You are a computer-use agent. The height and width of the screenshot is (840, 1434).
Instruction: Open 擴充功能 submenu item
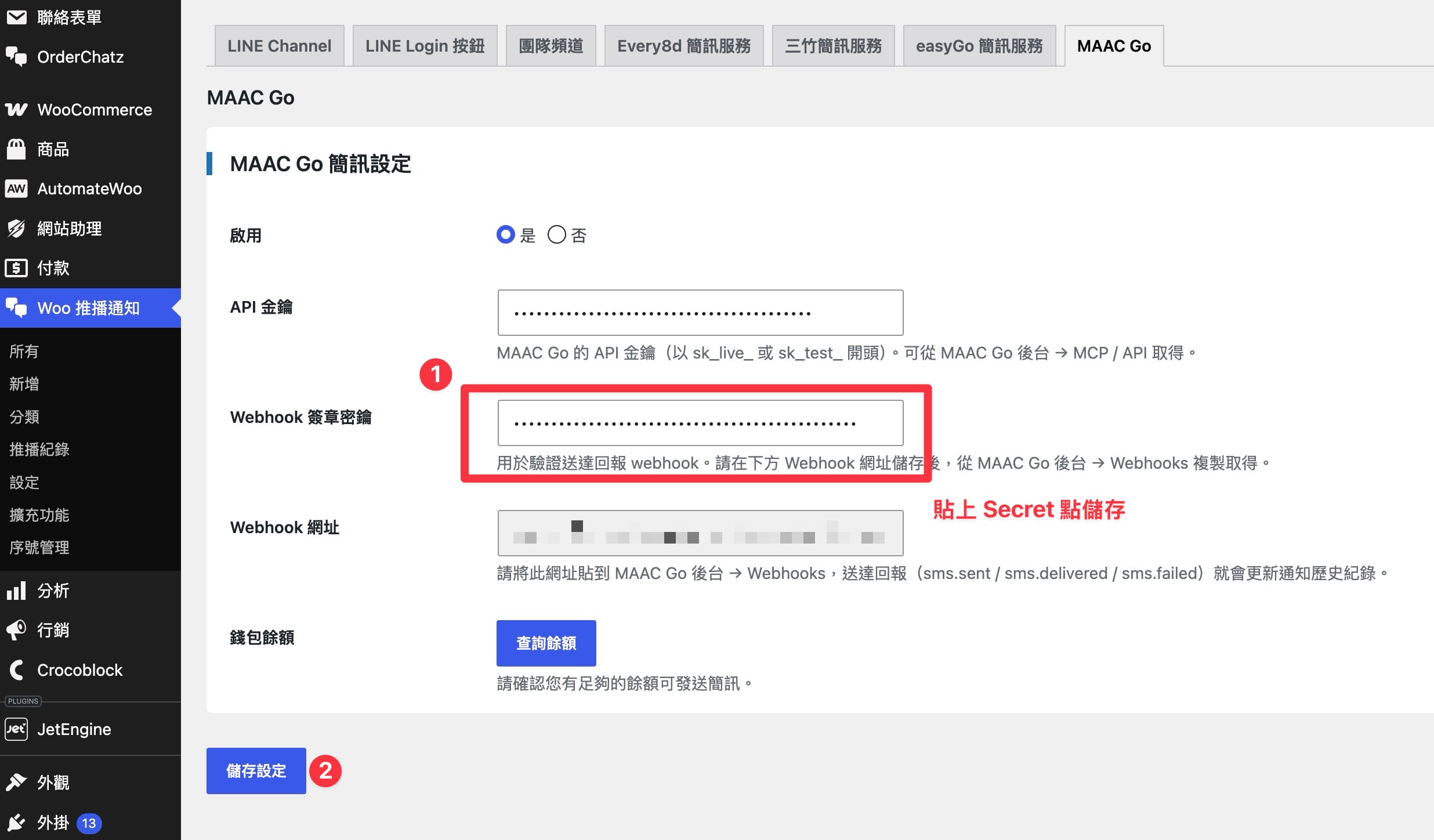pyautogui.click(x=39, y=515)
